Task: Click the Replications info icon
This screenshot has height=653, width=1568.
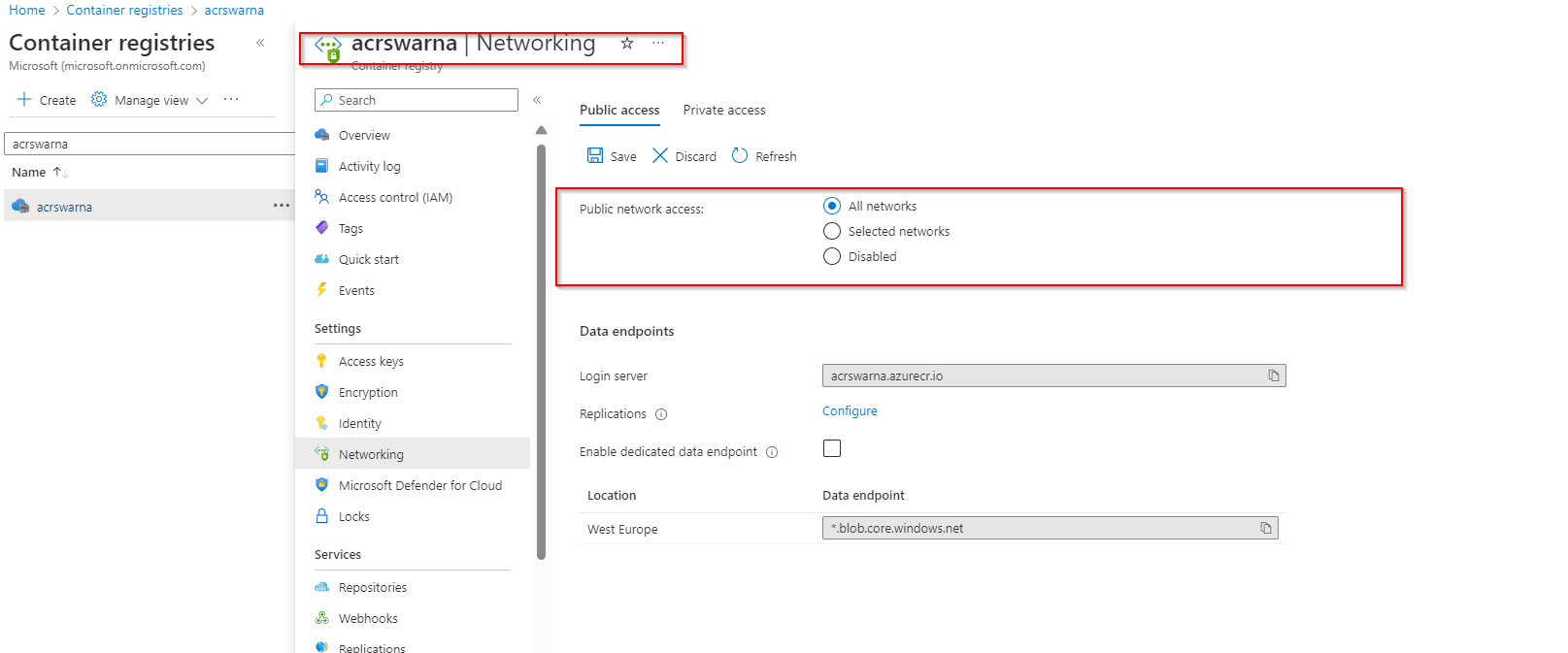Action: [661, 414]
